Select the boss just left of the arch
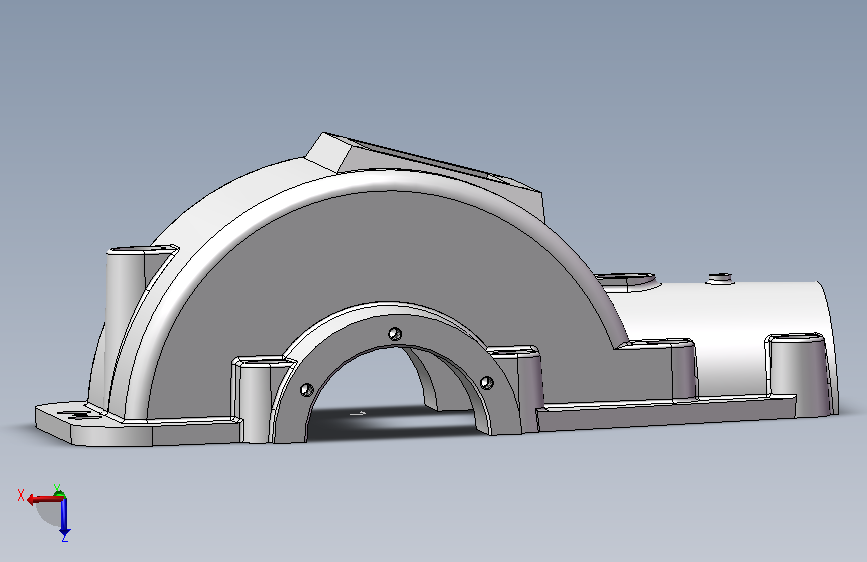867x562 pixels. (255, 398)
